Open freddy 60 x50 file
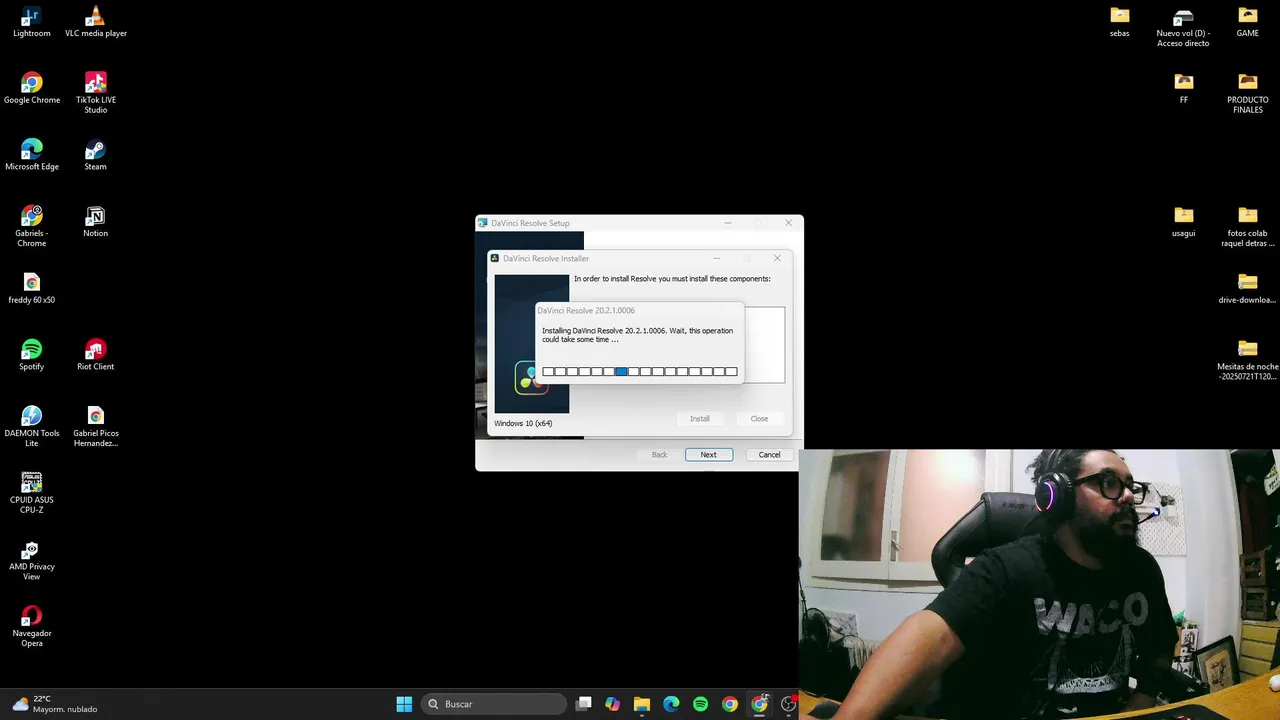1280x720 pixels. tap(31, 289)
